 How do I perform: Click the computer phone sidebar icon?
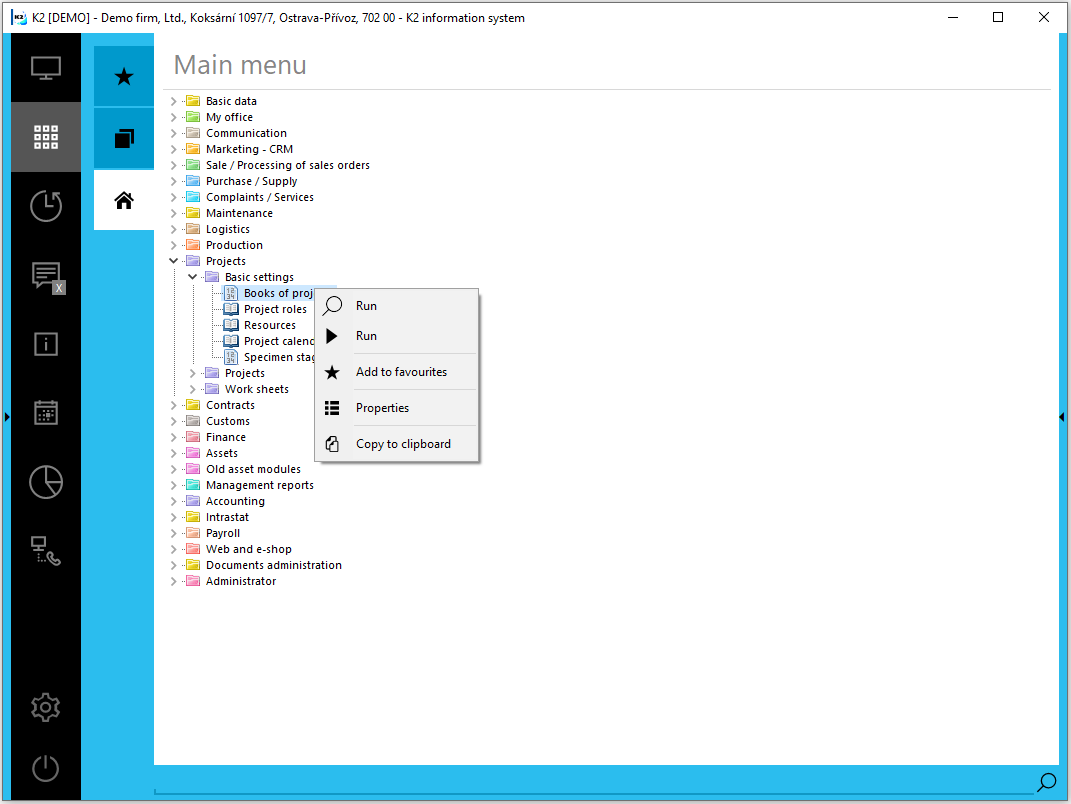[46, 551]
